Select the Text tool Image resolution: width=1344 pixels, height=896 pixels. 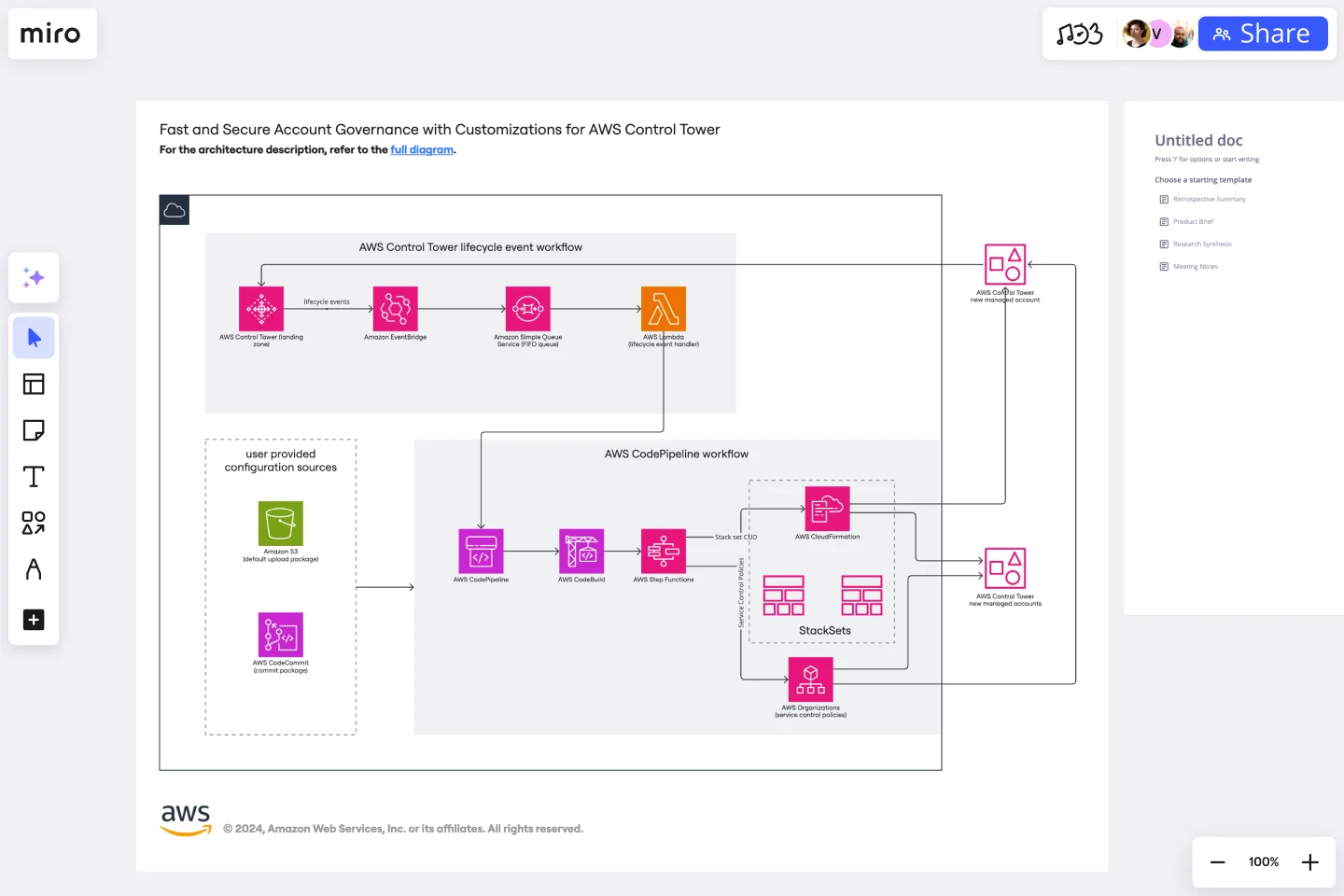(34, 477)
